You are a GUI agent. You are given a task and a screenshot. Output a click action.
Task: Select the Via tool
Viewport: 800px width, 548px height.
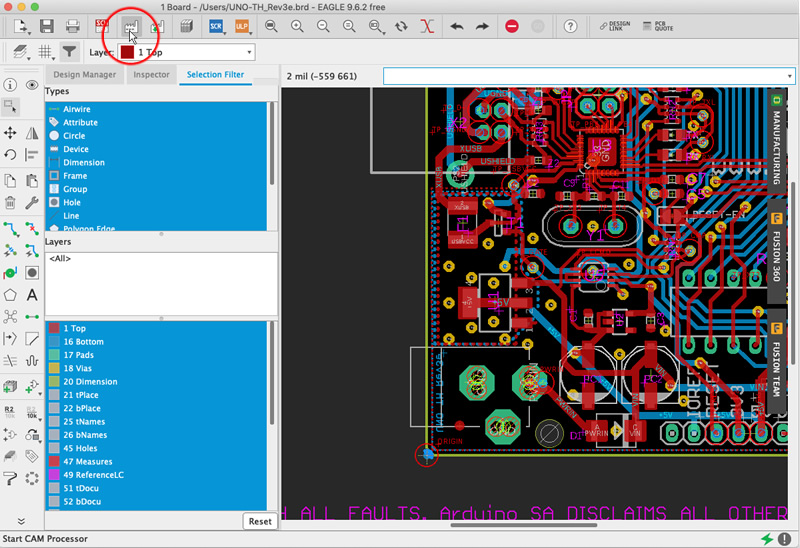(x=10, y=273)
